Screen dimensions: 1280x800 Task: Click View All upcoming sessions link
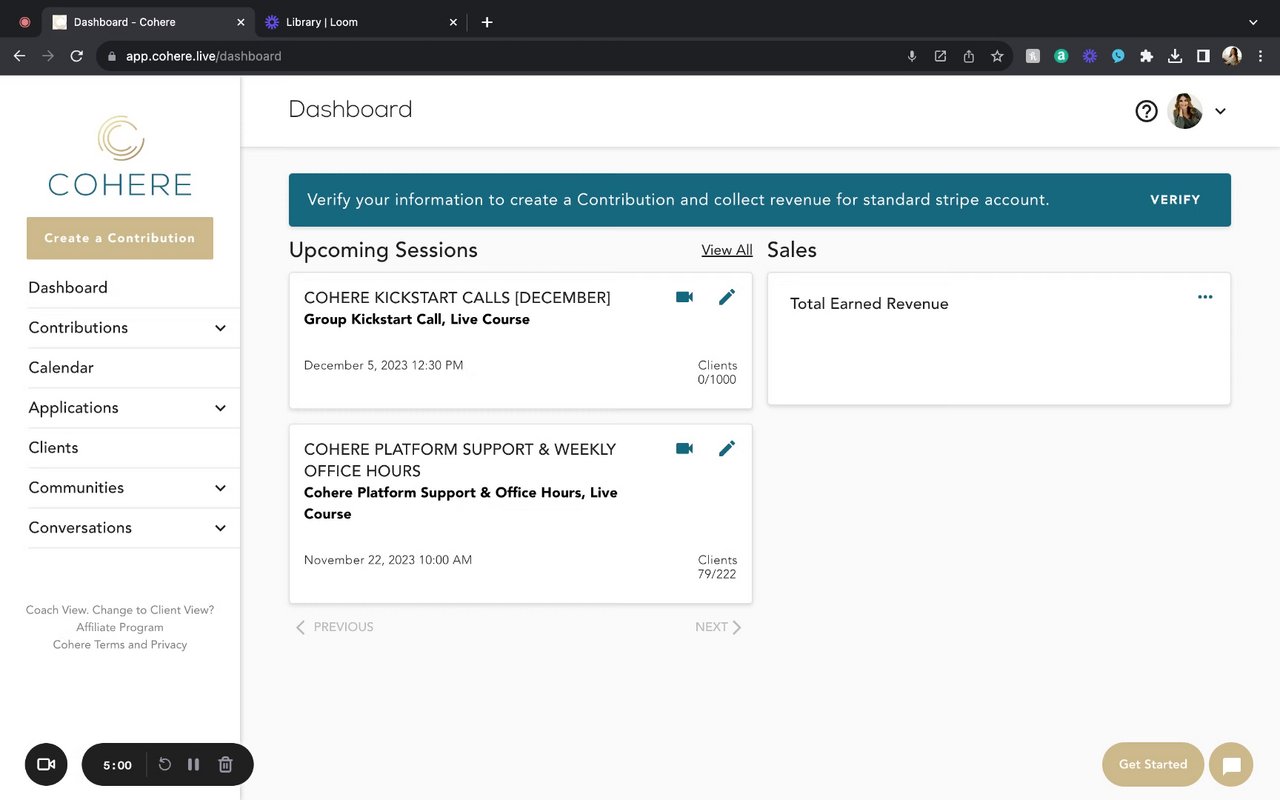coord(727,250)
